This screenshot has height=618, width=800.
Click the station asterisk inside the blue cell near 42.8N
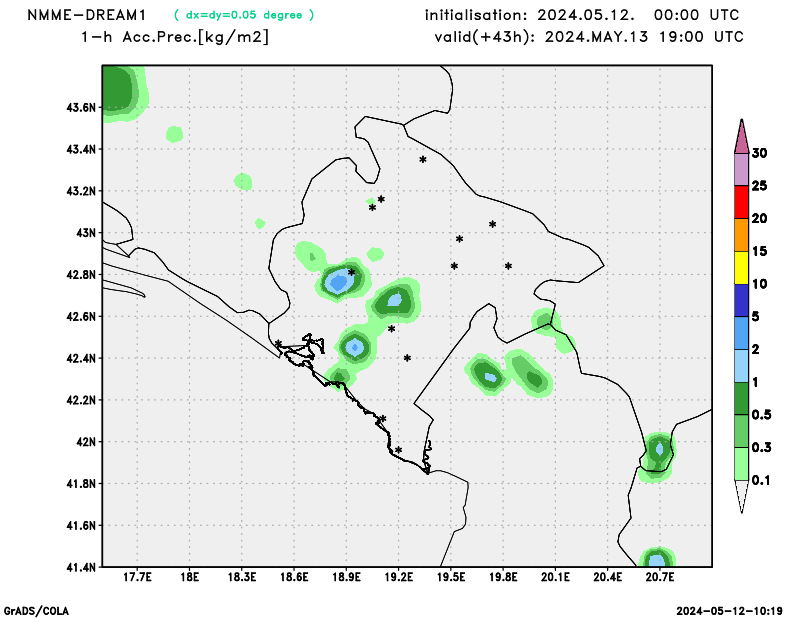point(352,273)
